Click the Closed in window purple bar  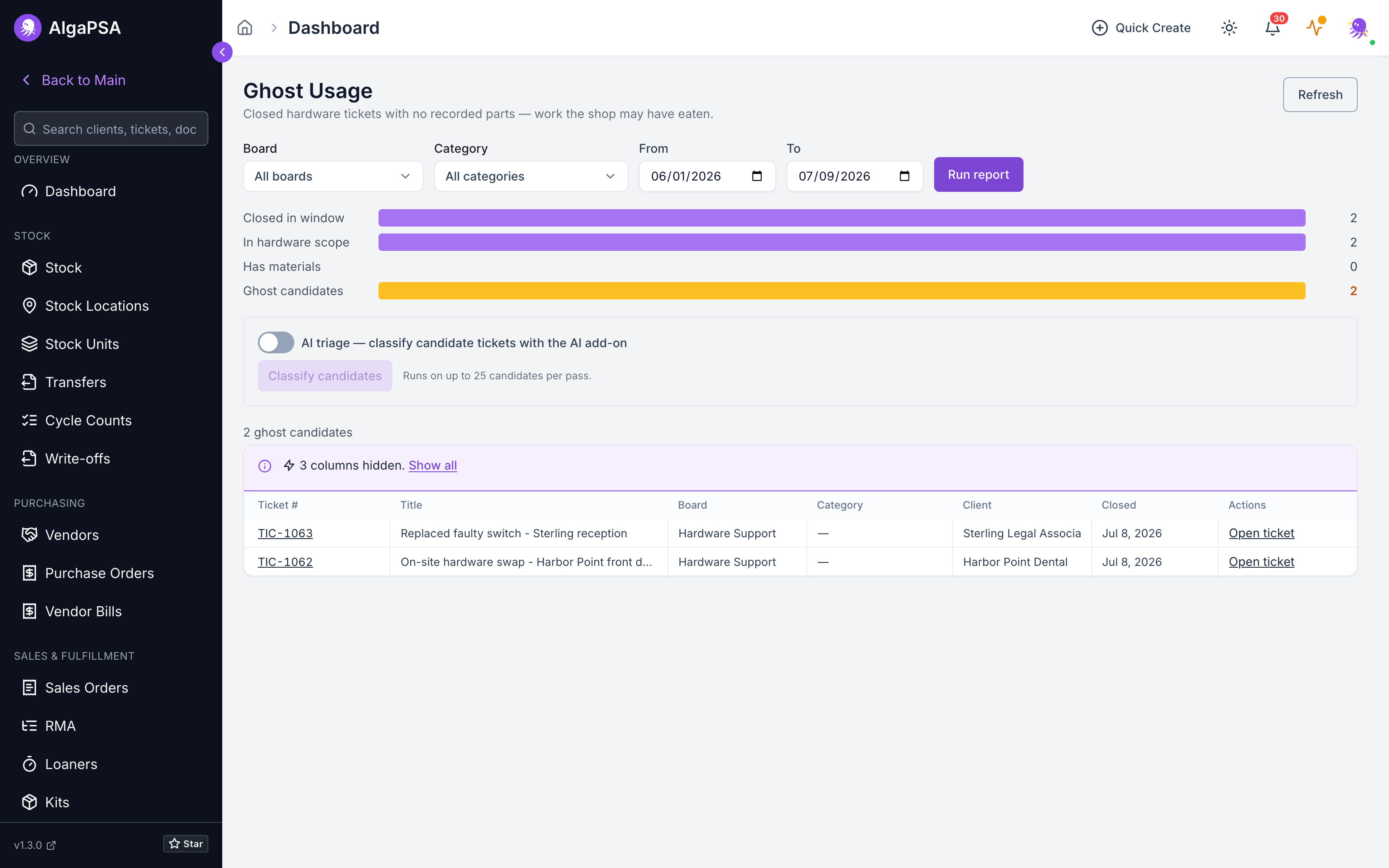click(842, 218)
